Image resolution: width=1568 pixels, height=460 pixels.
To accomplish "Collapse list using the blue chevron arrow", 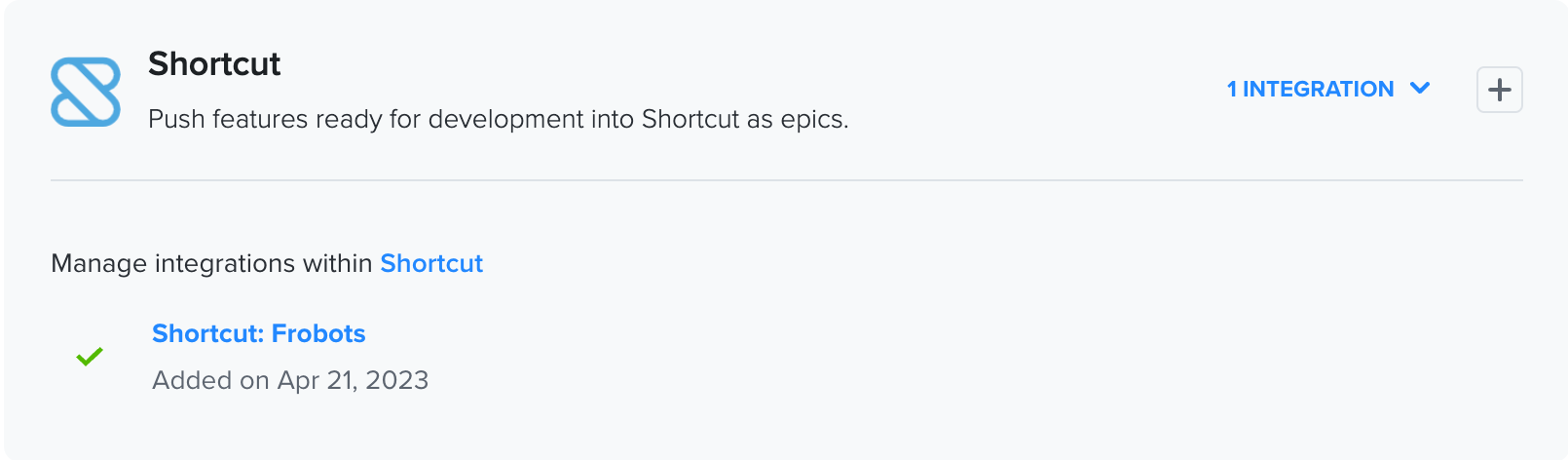I will (x=1420, y=89).
